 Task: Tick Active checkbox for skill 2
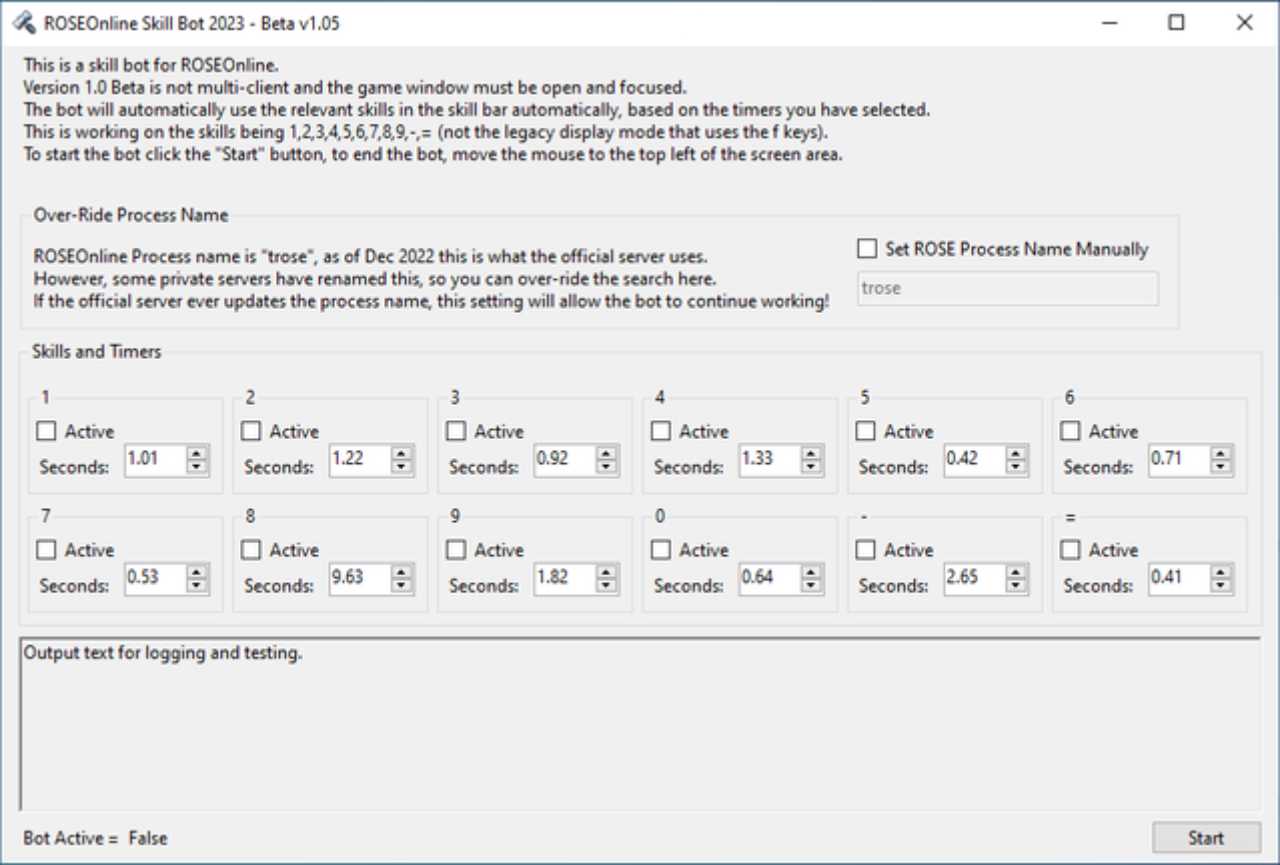click(x=251, y=431)
